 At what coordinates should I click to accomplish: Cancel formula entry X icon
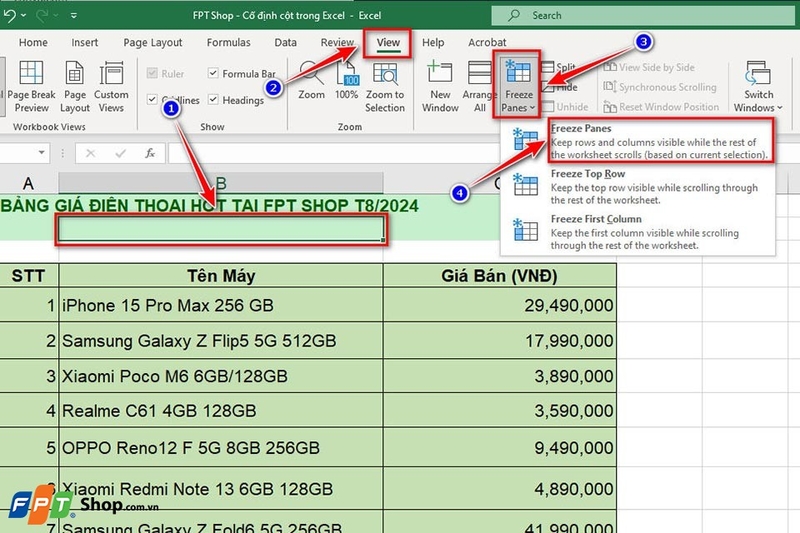click(90, 153)
